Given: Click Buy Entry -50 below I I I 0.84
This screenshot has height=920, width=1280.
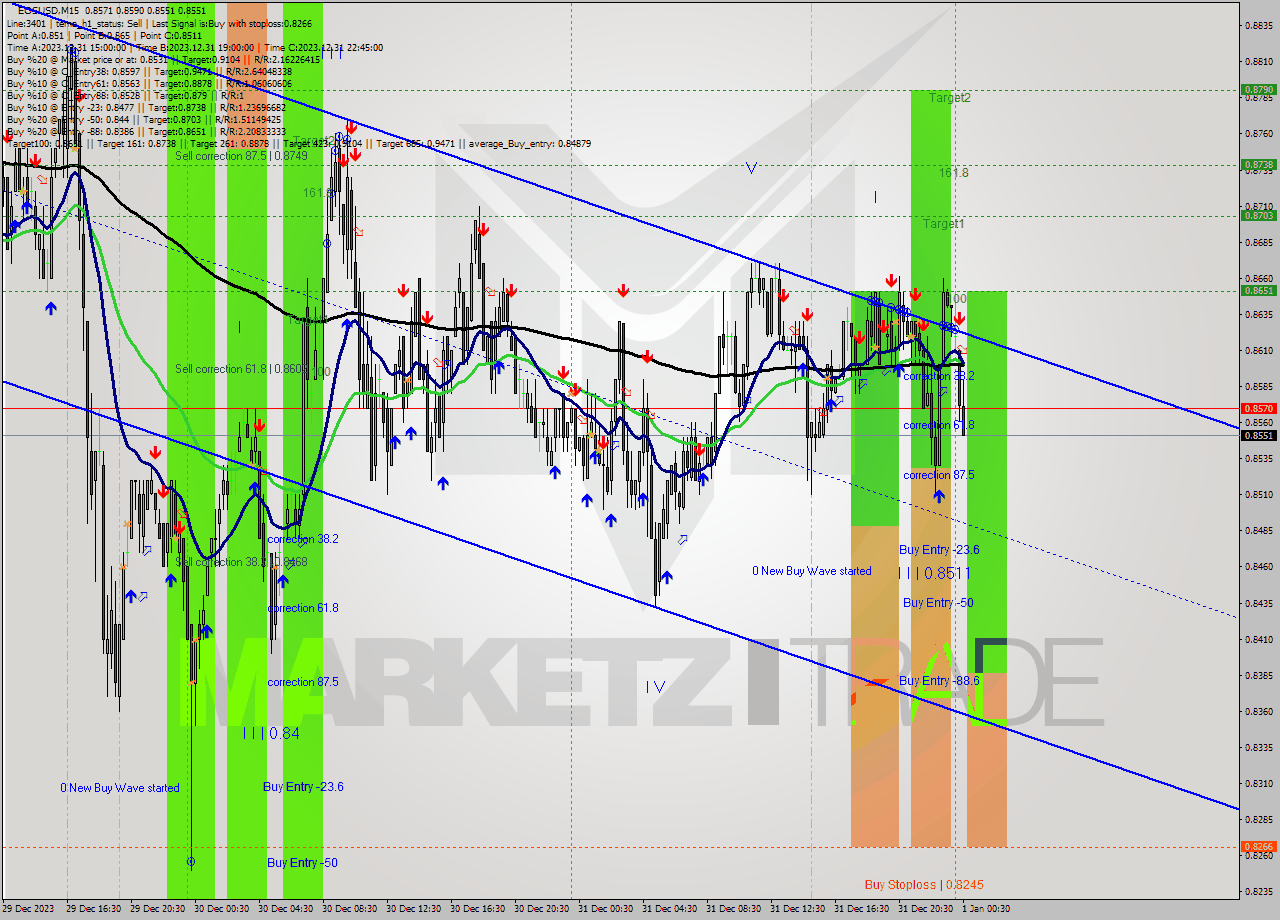Looking at the screenshot, I should pos(302,862).
